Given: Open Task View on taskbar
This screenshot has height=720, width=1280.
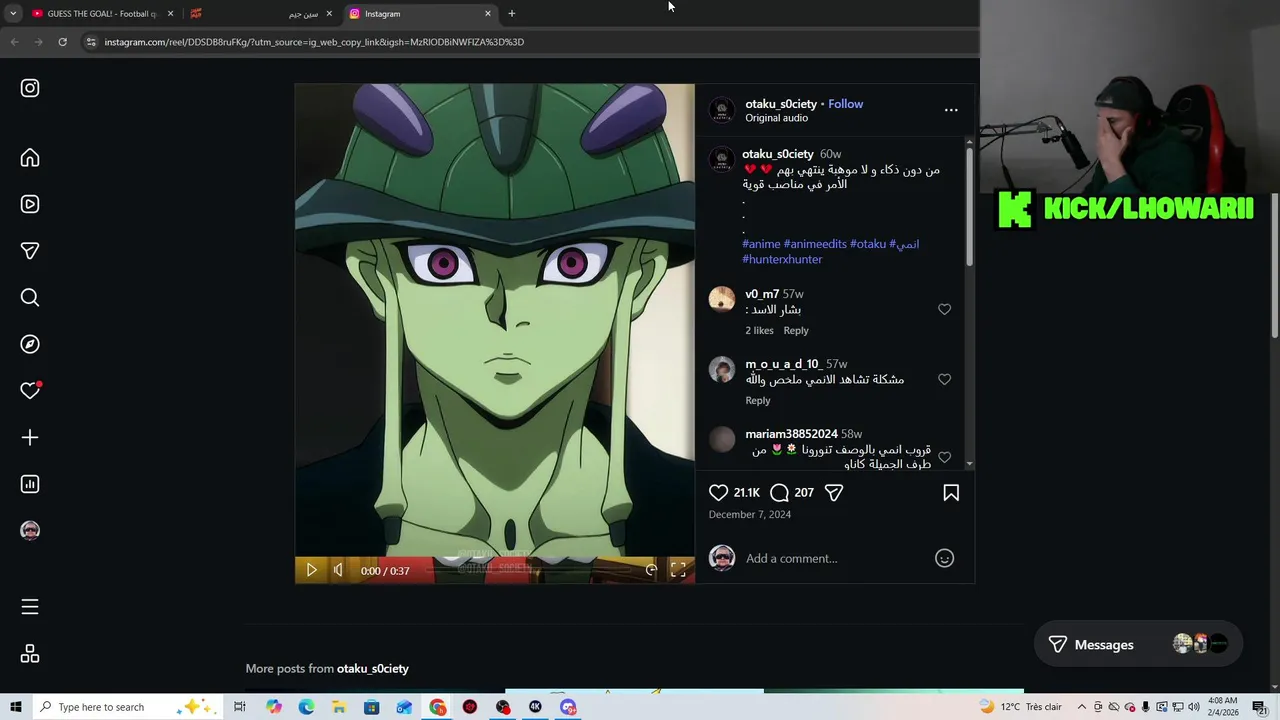Looking at the screenshot, I should pos(240,707).
